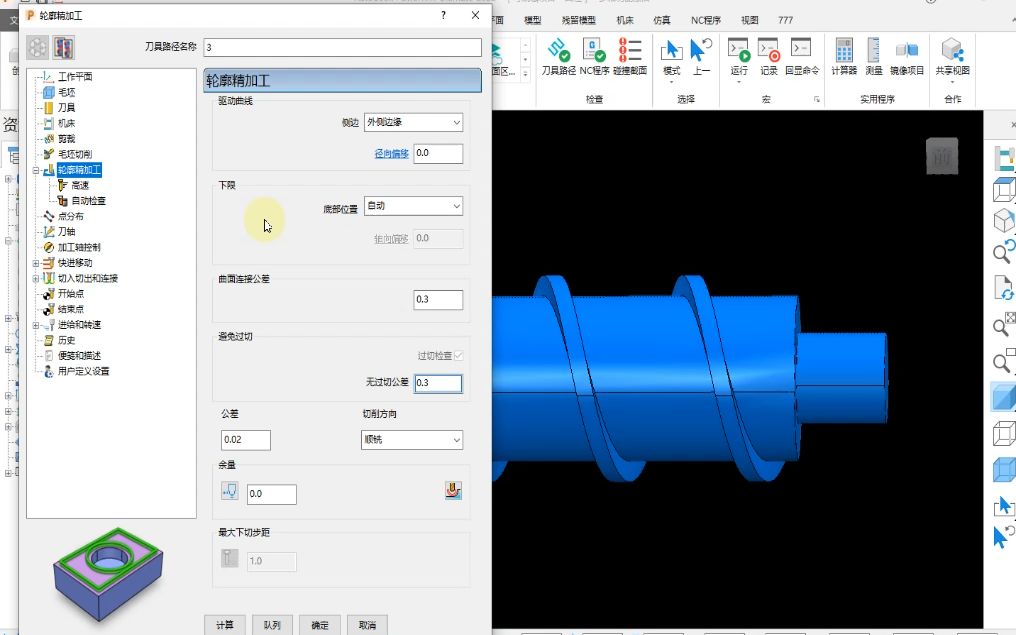1016x635 pixels.
Task: Select 用户定义设置 node in the tree
Action: pyautogui.click(x=83, y=371)
